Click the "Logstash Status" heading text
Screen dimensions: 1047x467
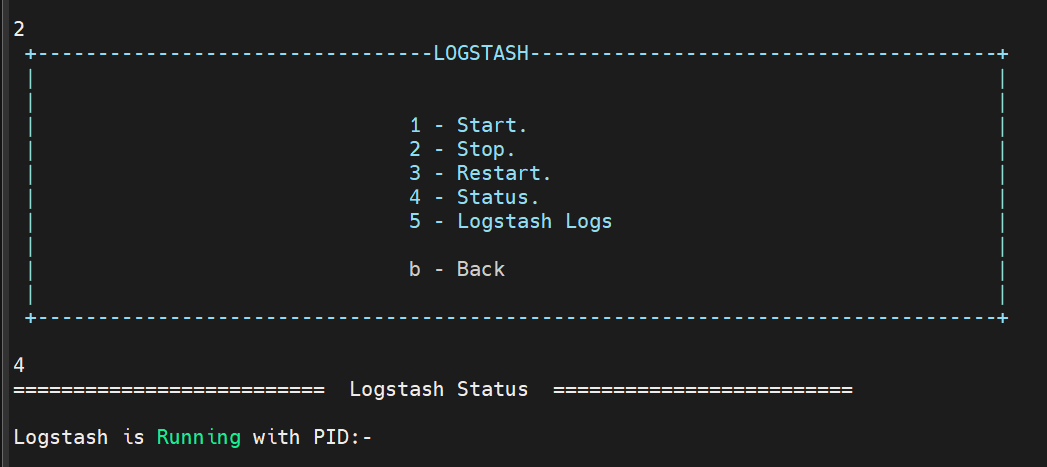click(438, 389)
